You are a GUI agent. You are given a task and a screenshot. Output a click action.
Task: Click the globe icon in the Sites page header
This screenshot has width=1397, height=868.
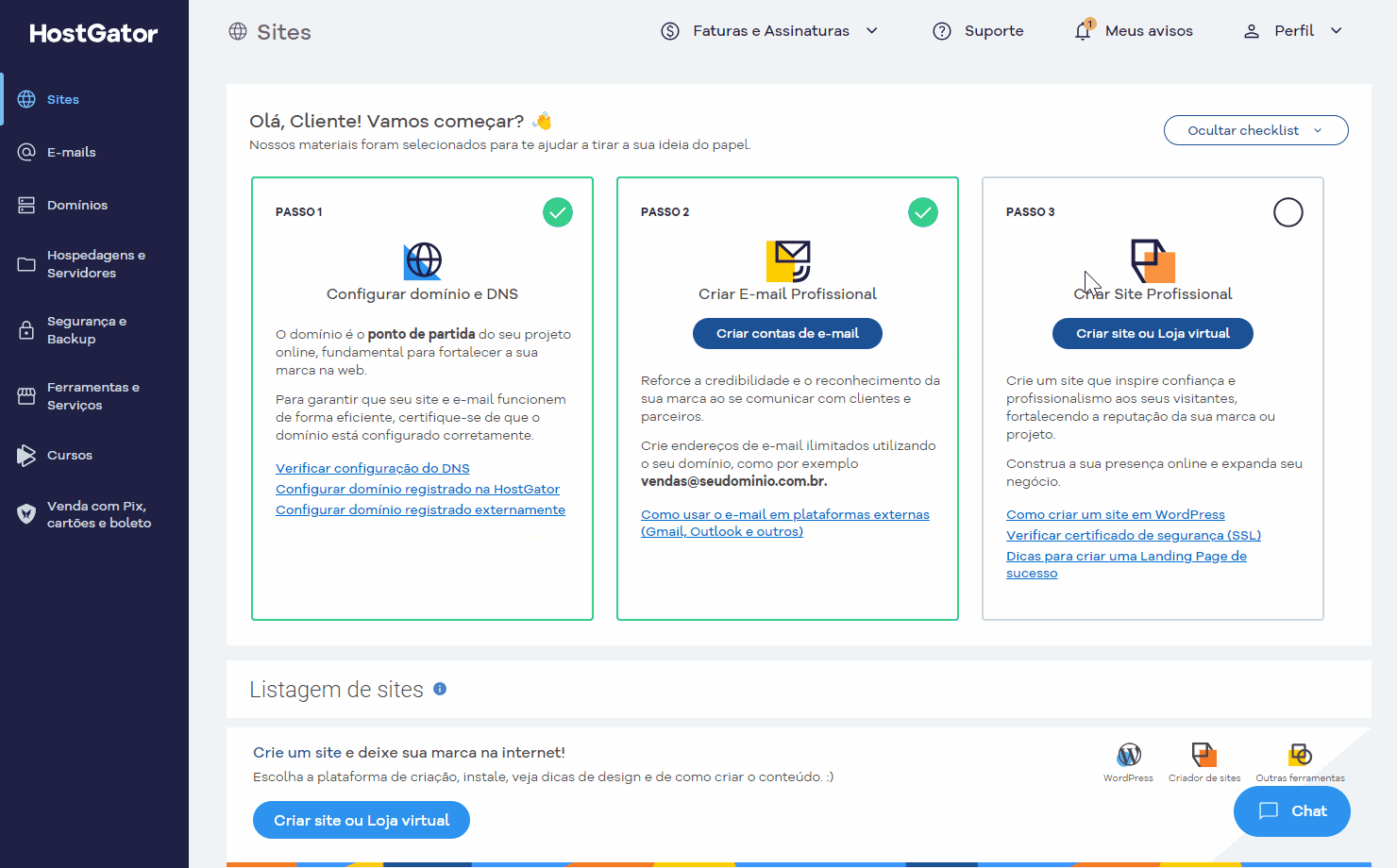pyautogui.click(x=238, y=31)
